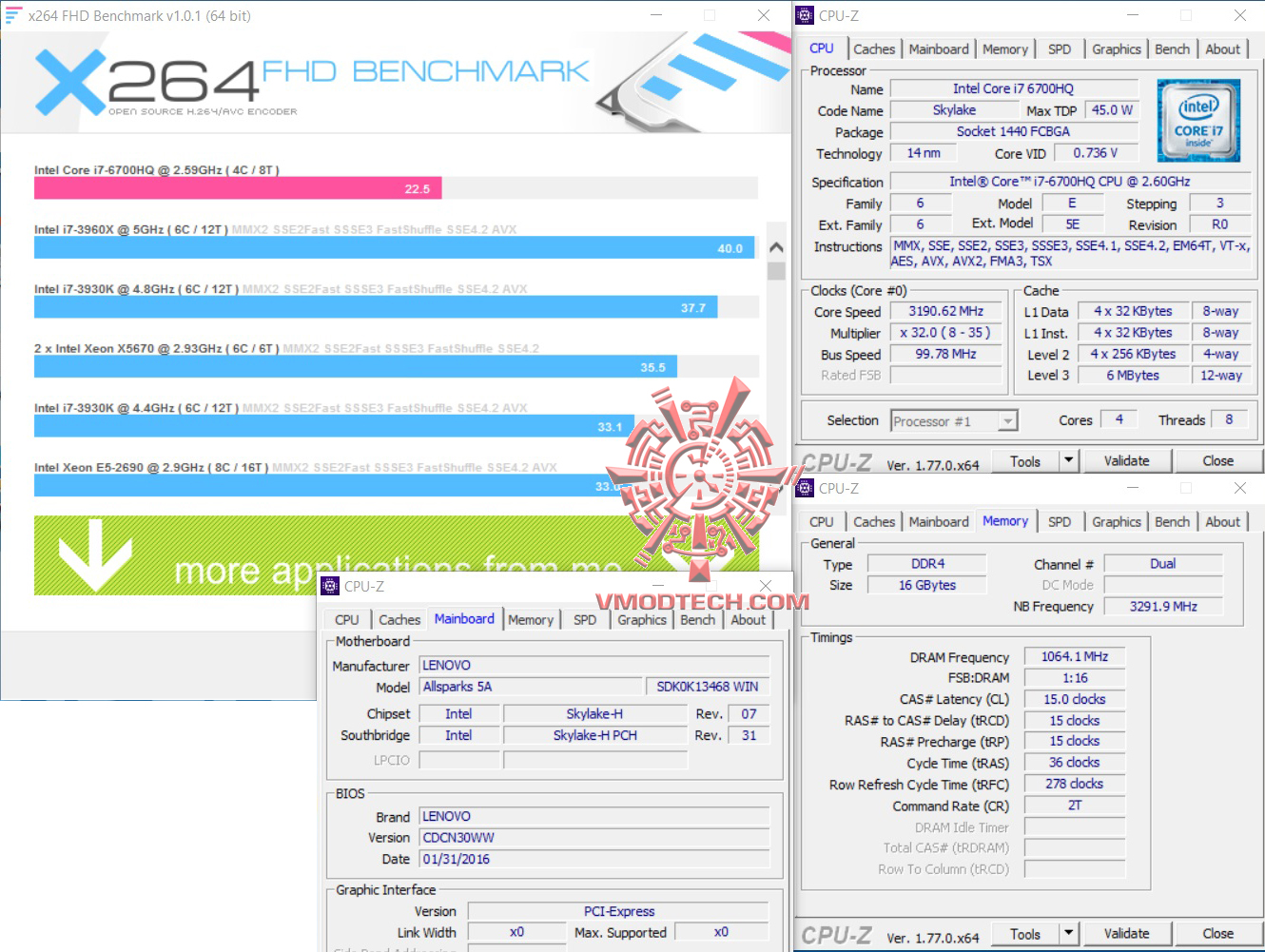Click the Tools button on the bottom CPU-Z window

1026,933
